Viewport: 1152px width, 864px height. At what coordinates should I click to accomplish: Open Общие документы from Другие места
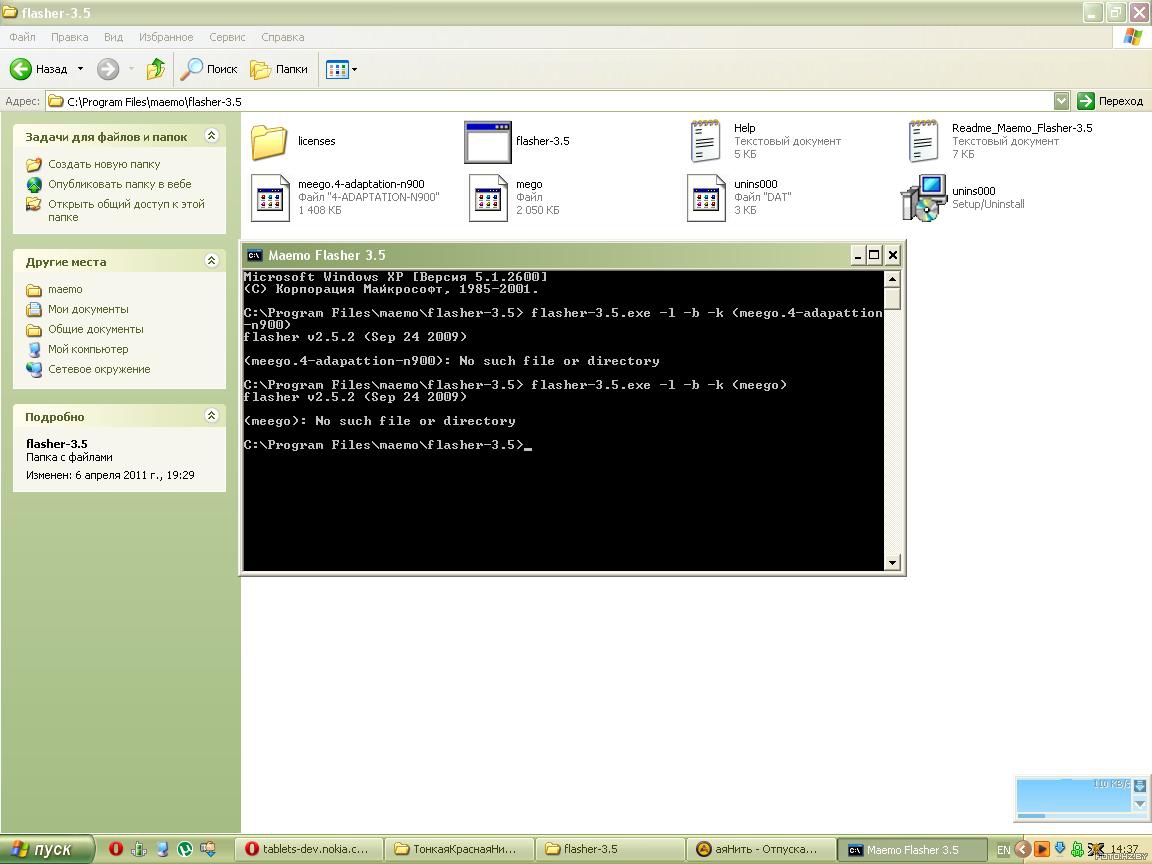click(96, 328)
